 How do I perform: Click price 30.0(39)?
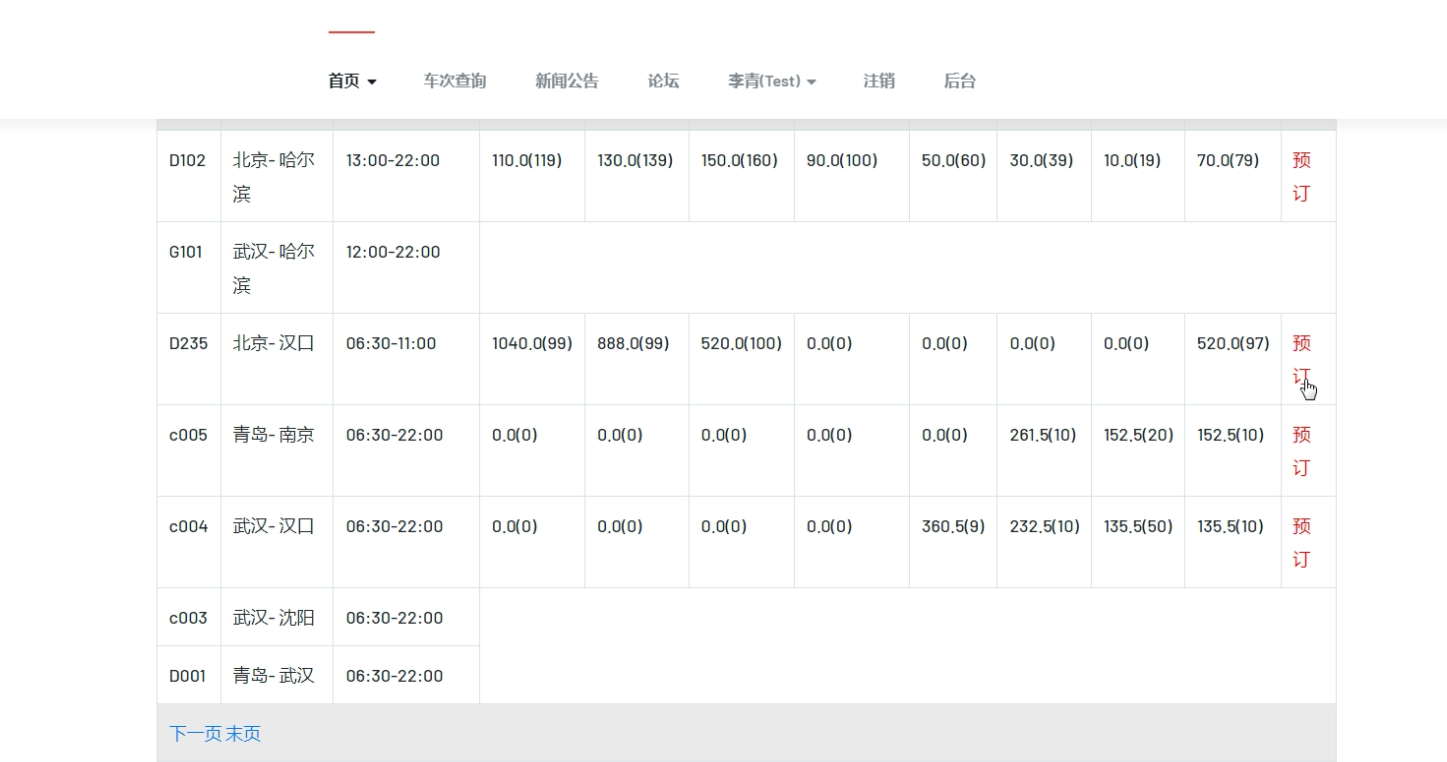1041,160
